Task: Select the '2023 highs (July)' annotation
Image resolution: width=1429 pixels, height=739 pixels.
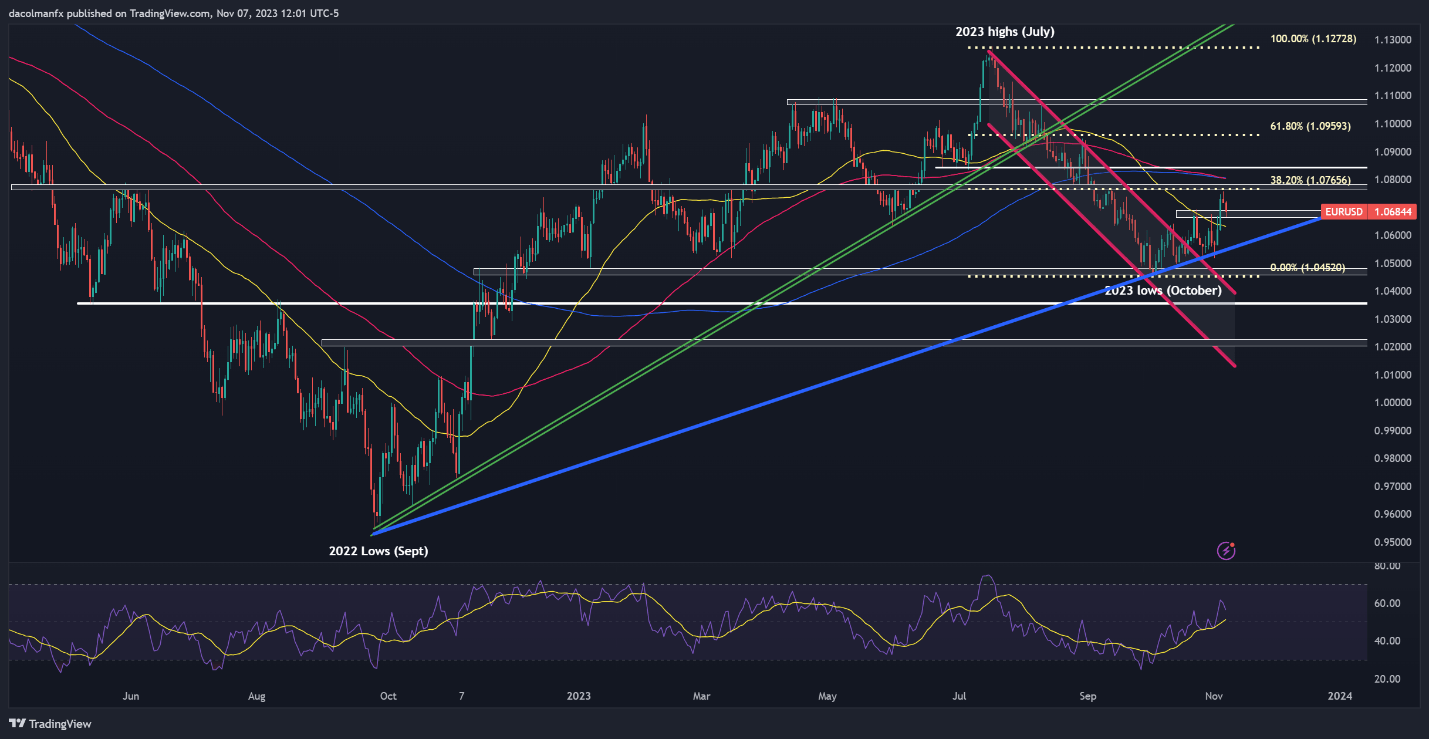Action: point(1005,32)
